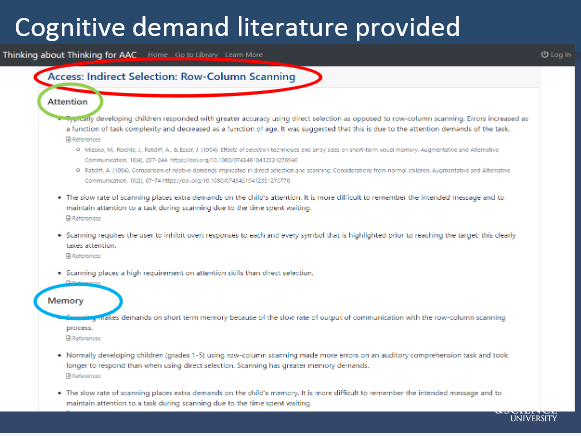581x436 pixels.
Task: Click the slide title 'Cognitive demand literature provided'
Action: (x=237, y=27)
